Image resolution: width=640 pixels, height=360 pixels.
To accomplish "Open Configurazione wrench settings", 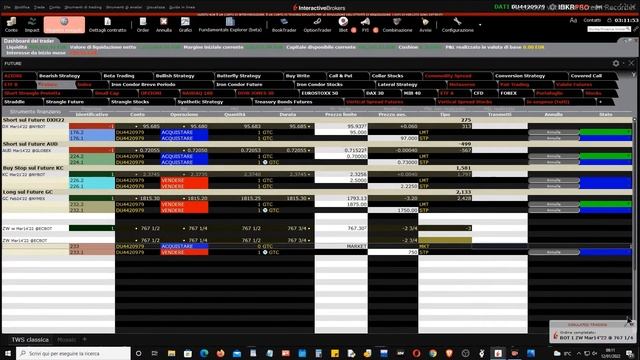I will point(458,24).
